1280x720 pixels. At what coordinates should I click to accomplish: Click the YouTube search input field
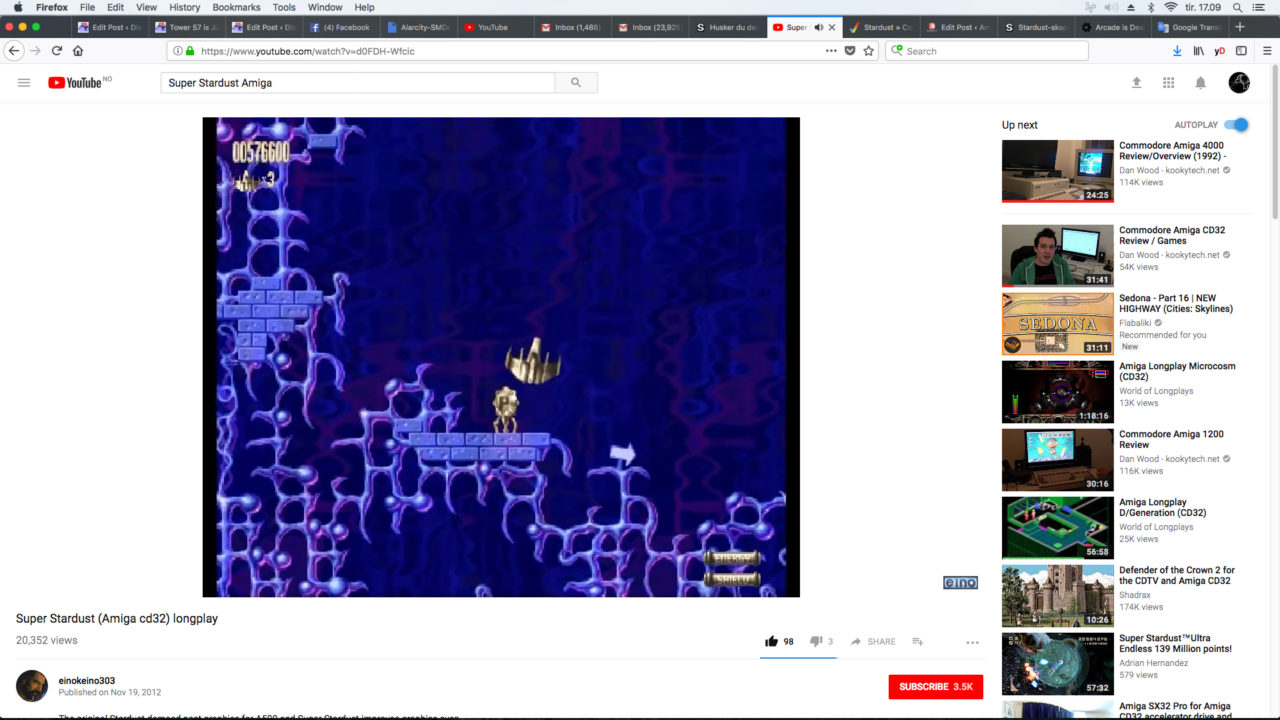(x=357, y=83)
